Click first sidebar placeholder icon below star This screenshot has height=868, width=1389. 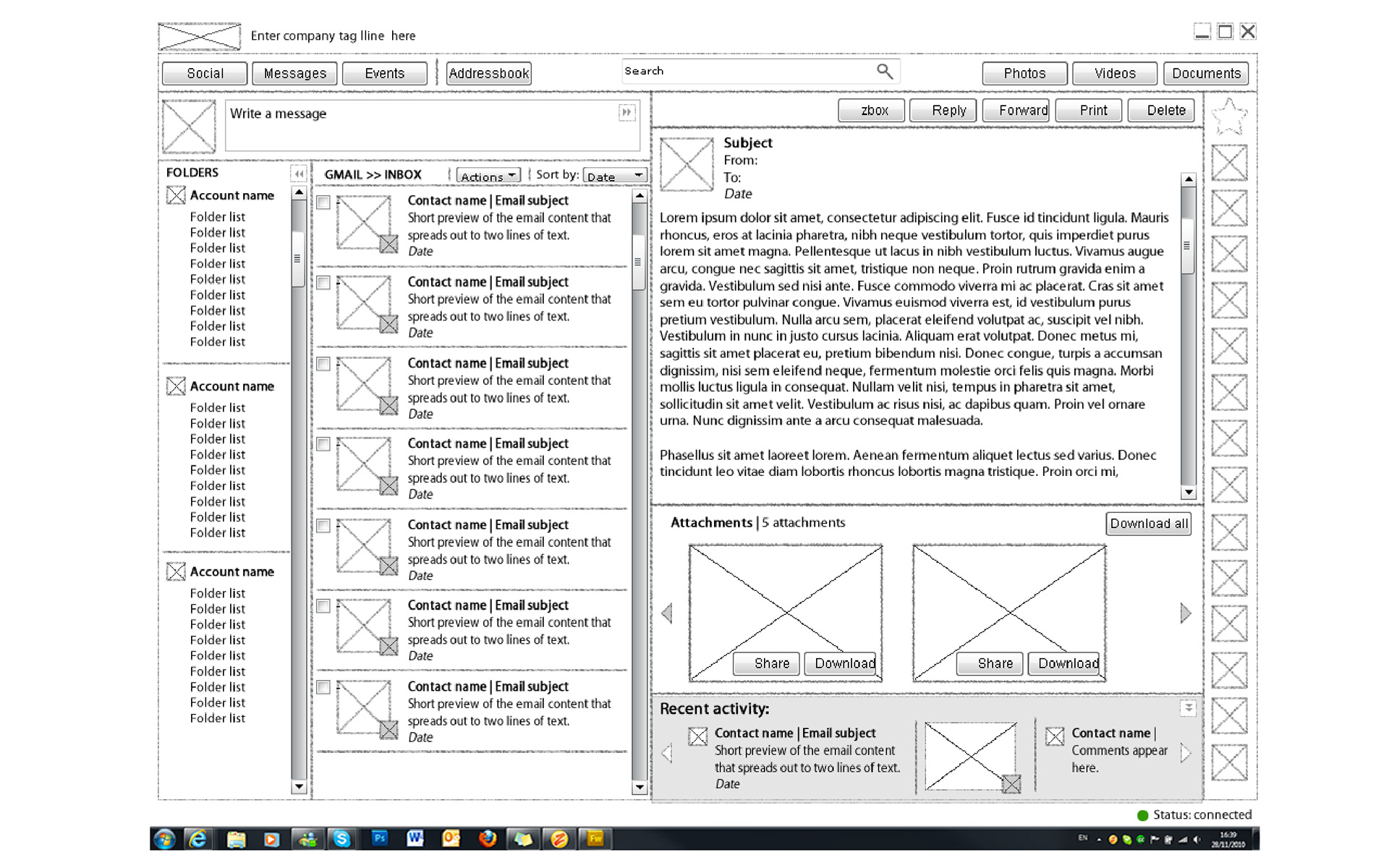[1229, 163]
